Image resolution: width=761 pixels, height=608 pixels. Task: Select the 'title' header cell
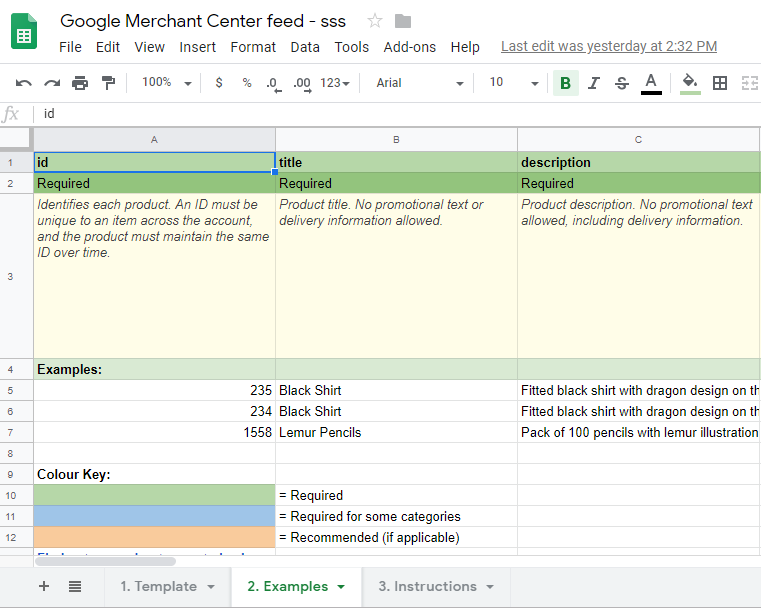[x=396, y=162]
